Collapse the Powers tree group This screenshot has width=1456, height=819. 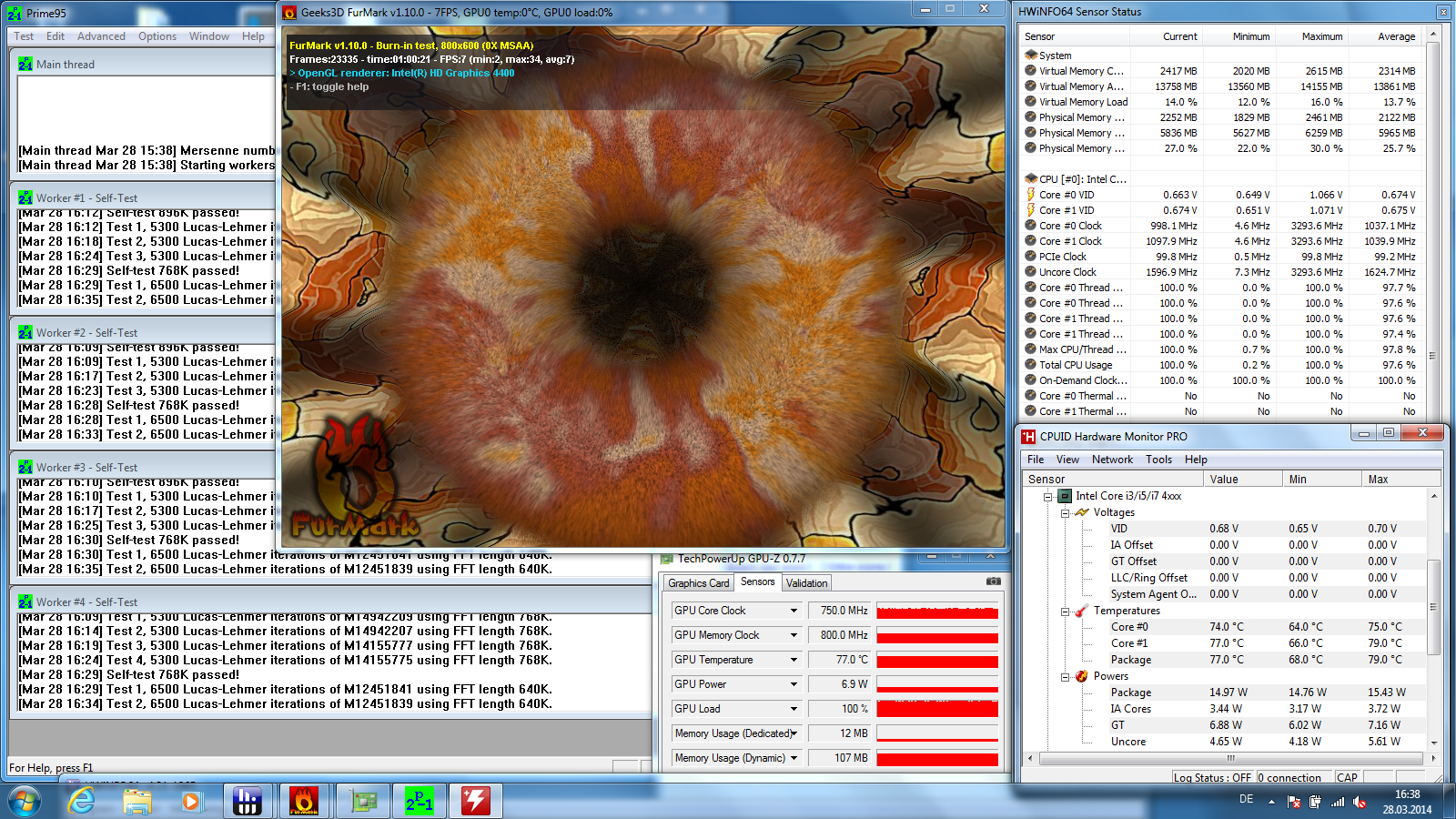click(x=1065, y=677)
